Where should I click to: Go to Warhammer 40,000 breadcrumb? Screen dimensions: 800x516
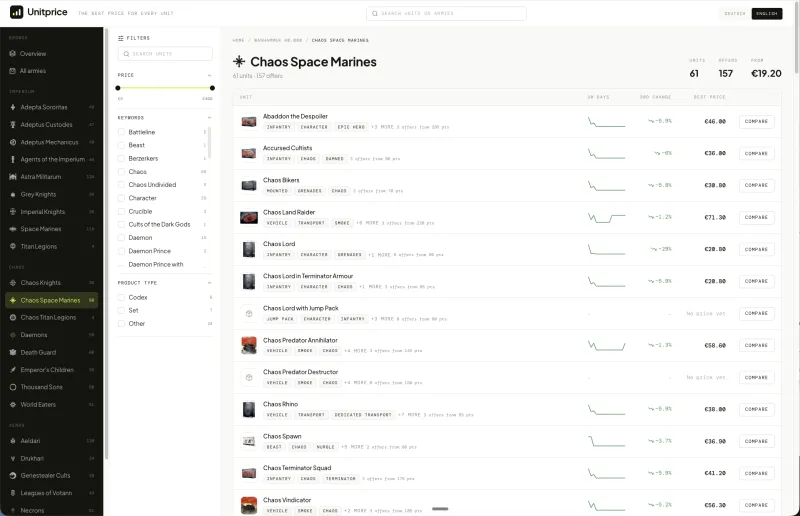tap(278, 40)
